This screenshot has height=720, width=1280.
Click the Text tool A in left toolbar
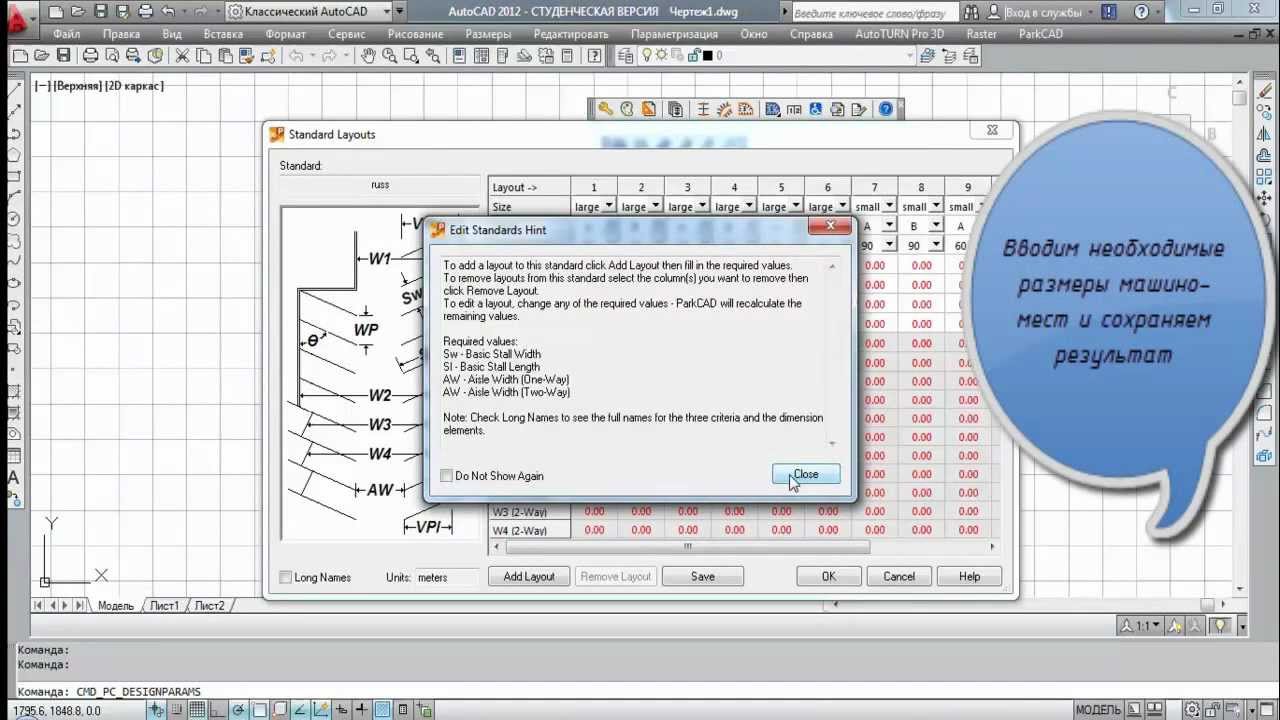click(x=13, y=477)
